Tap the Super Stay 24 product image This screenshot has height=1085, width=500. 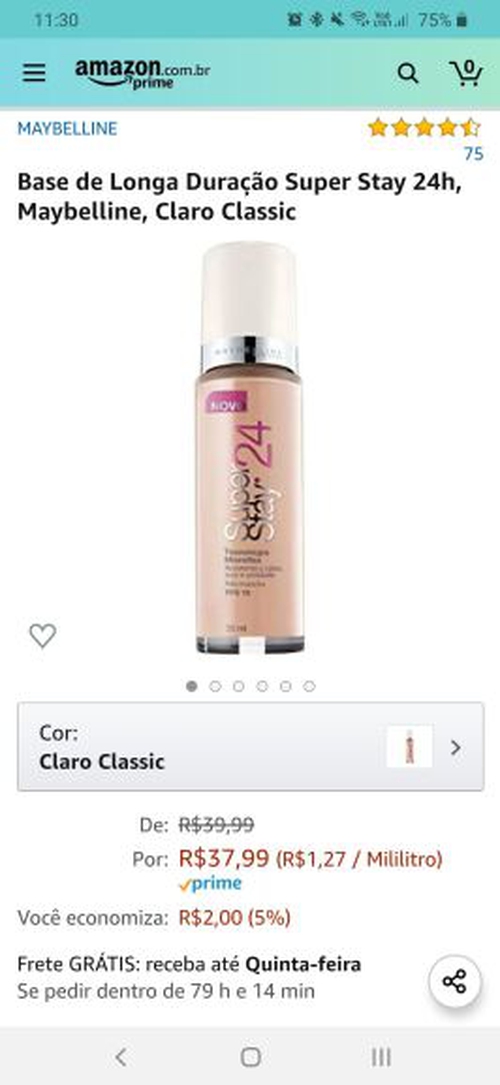250,447
